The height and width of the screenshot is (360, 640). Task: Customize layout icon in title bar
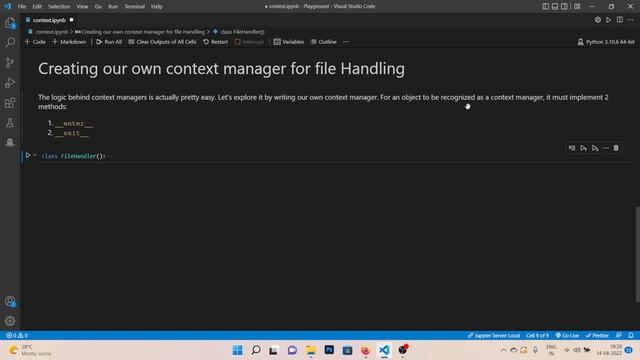tap(577, 7)
